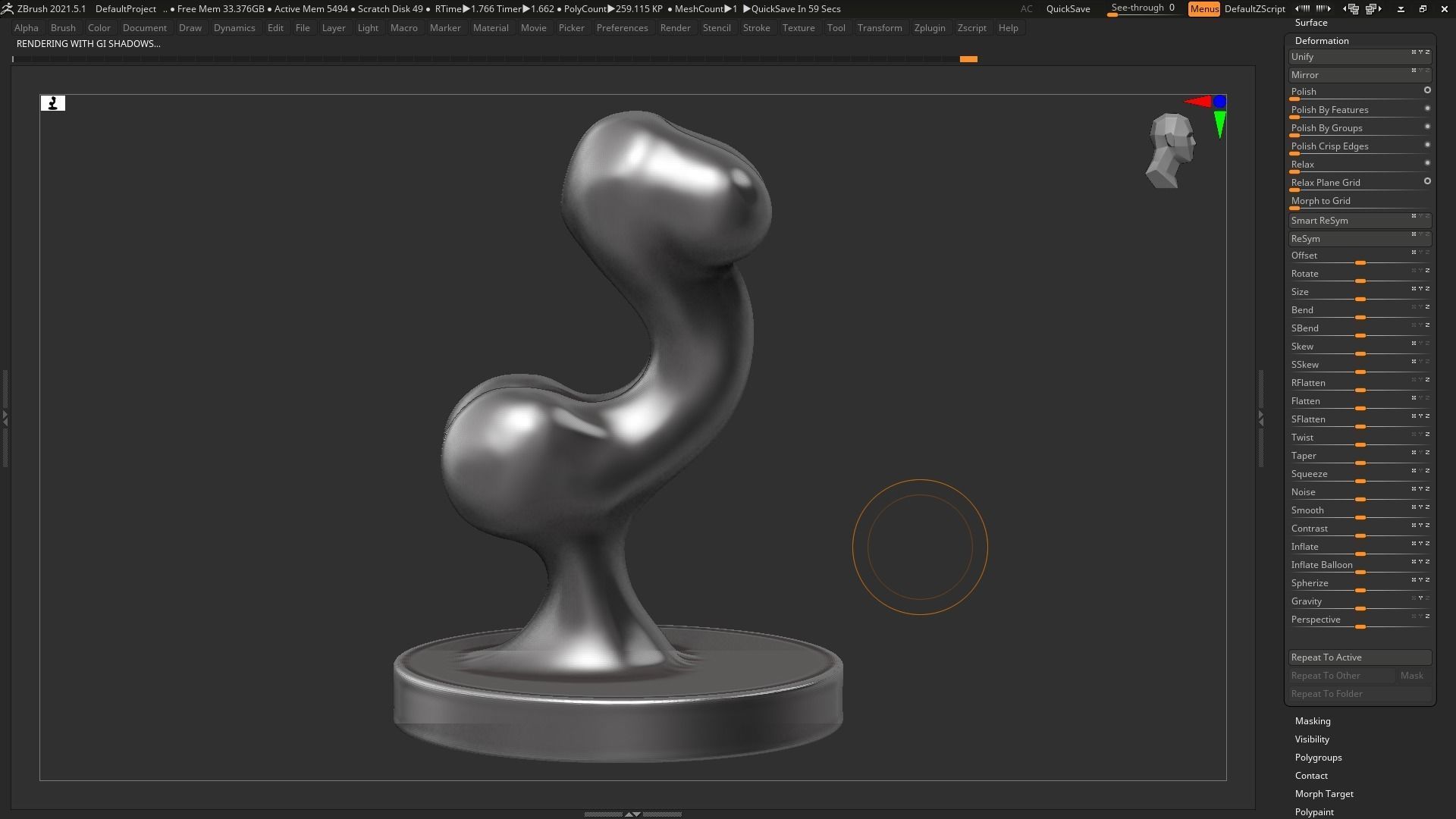The height and width of the screenshot is (819, 1456).
Task: Open the Stroke menu
Action: pyautogui.click(x=756, y=28)
